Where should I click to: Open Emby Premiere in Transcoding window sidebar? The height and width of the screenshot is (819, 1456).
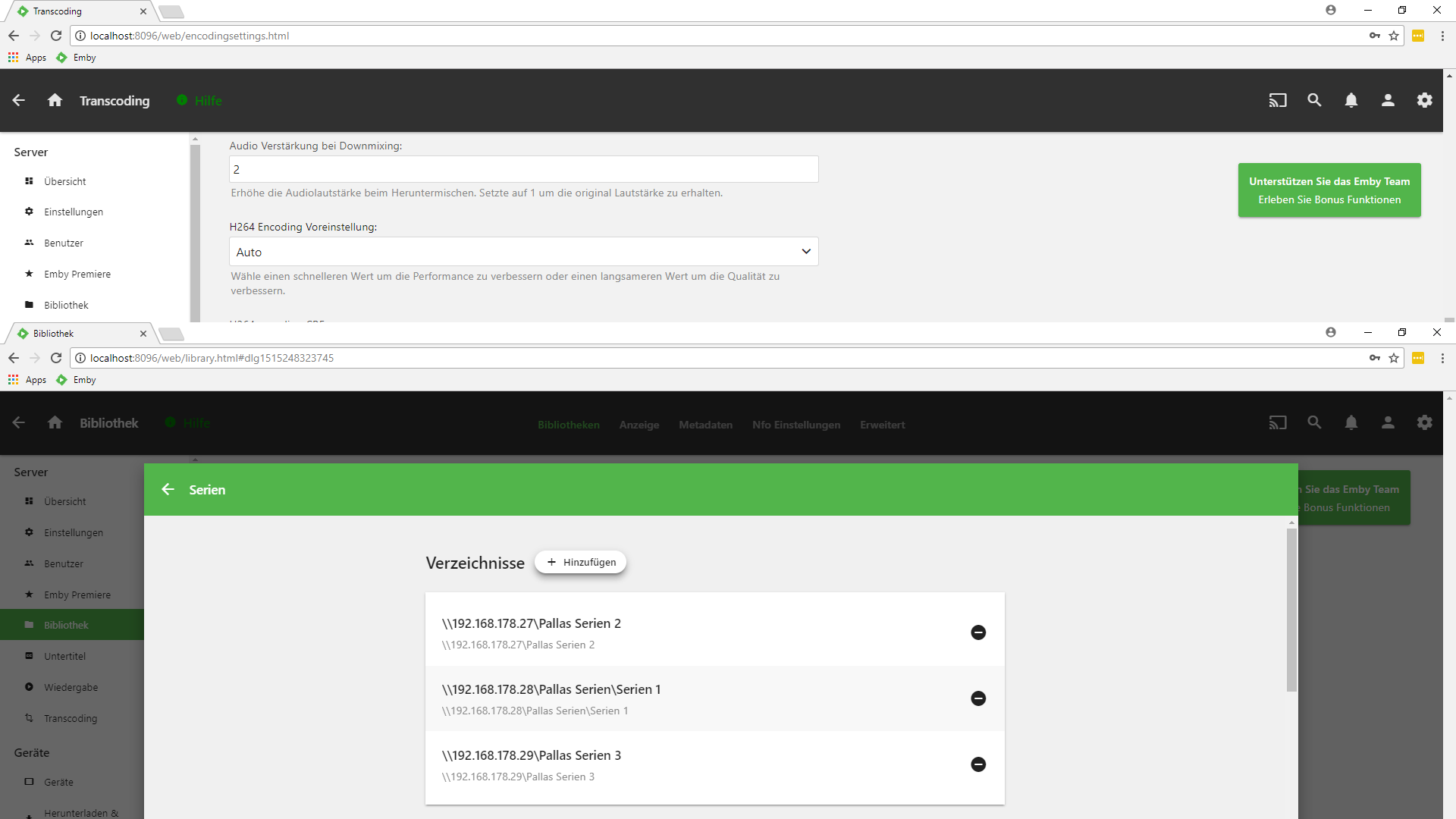77,274
